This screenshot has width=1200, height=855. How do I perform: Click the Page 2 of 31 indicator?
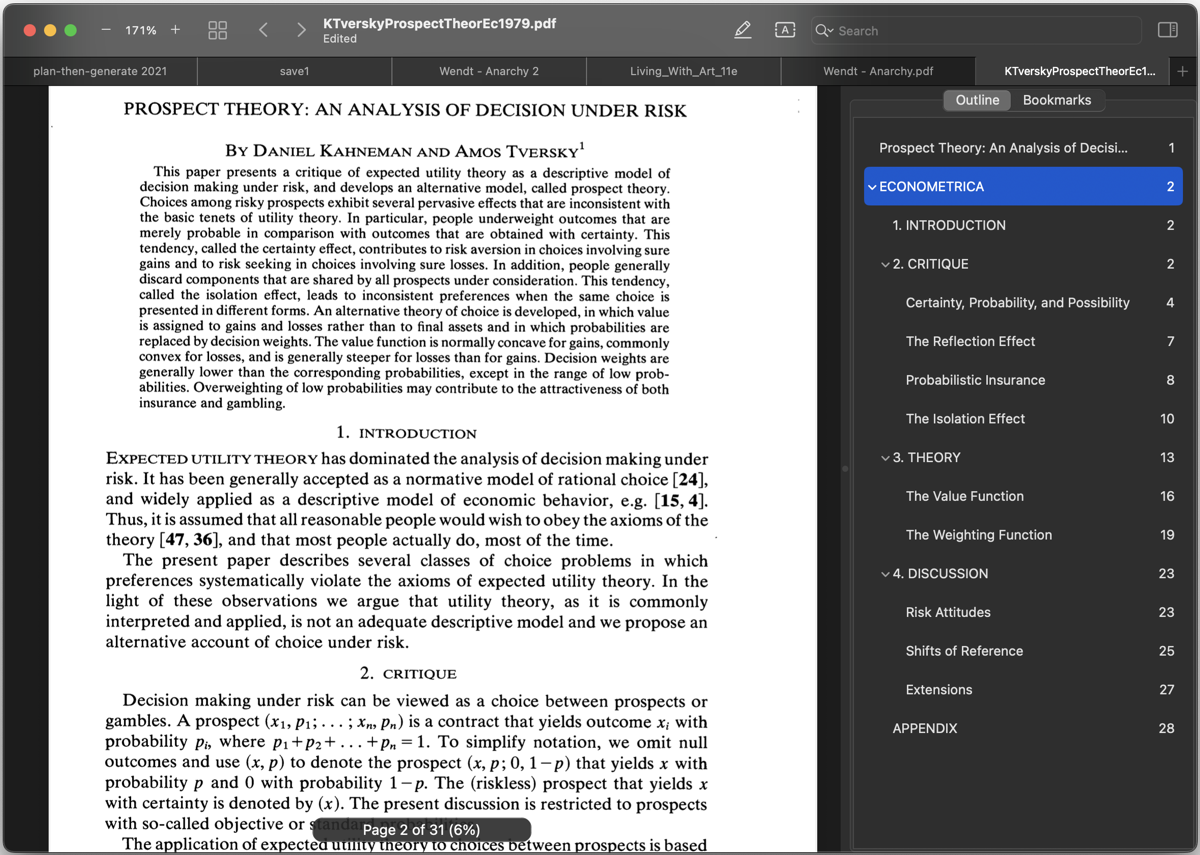coord(421,830)
